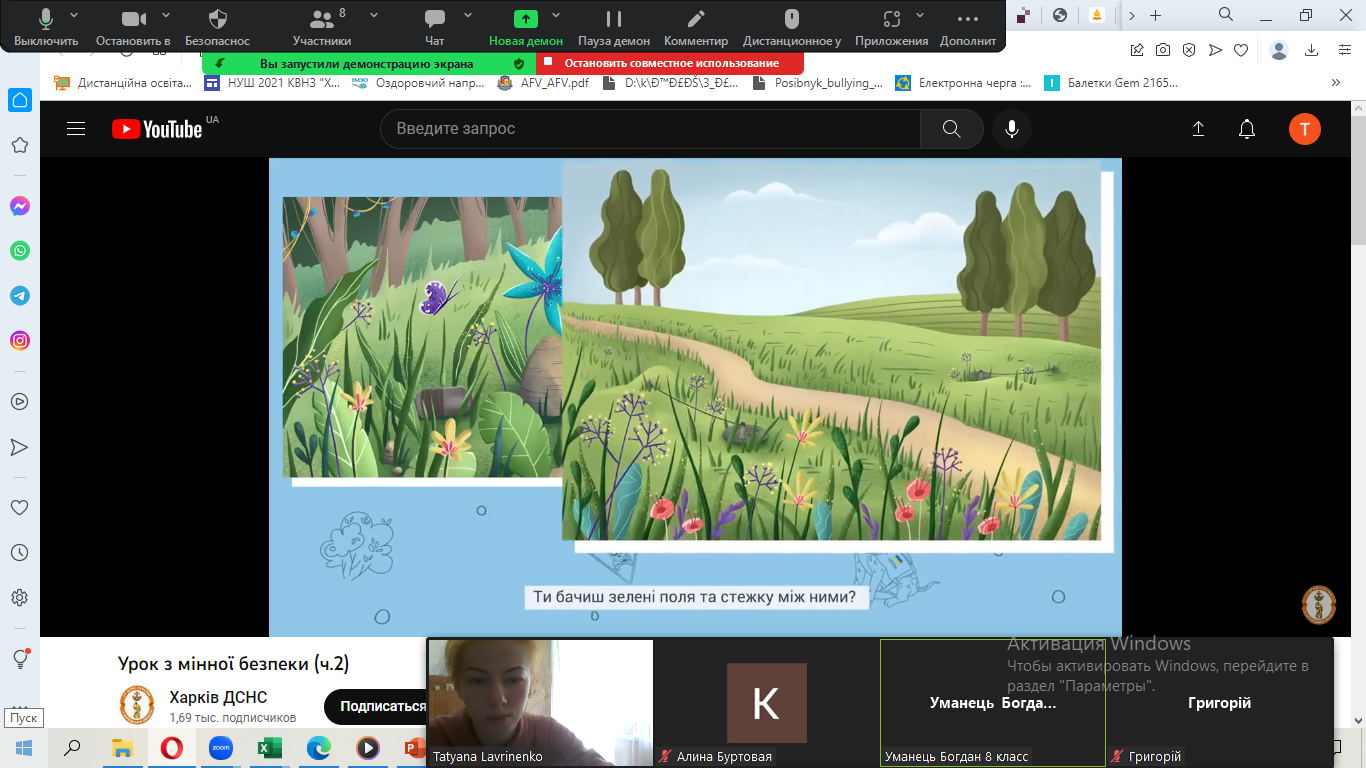This screenshot has width=1366, height=768.
Task: Open Excel from the taskbar
Action: pos(270,748)
